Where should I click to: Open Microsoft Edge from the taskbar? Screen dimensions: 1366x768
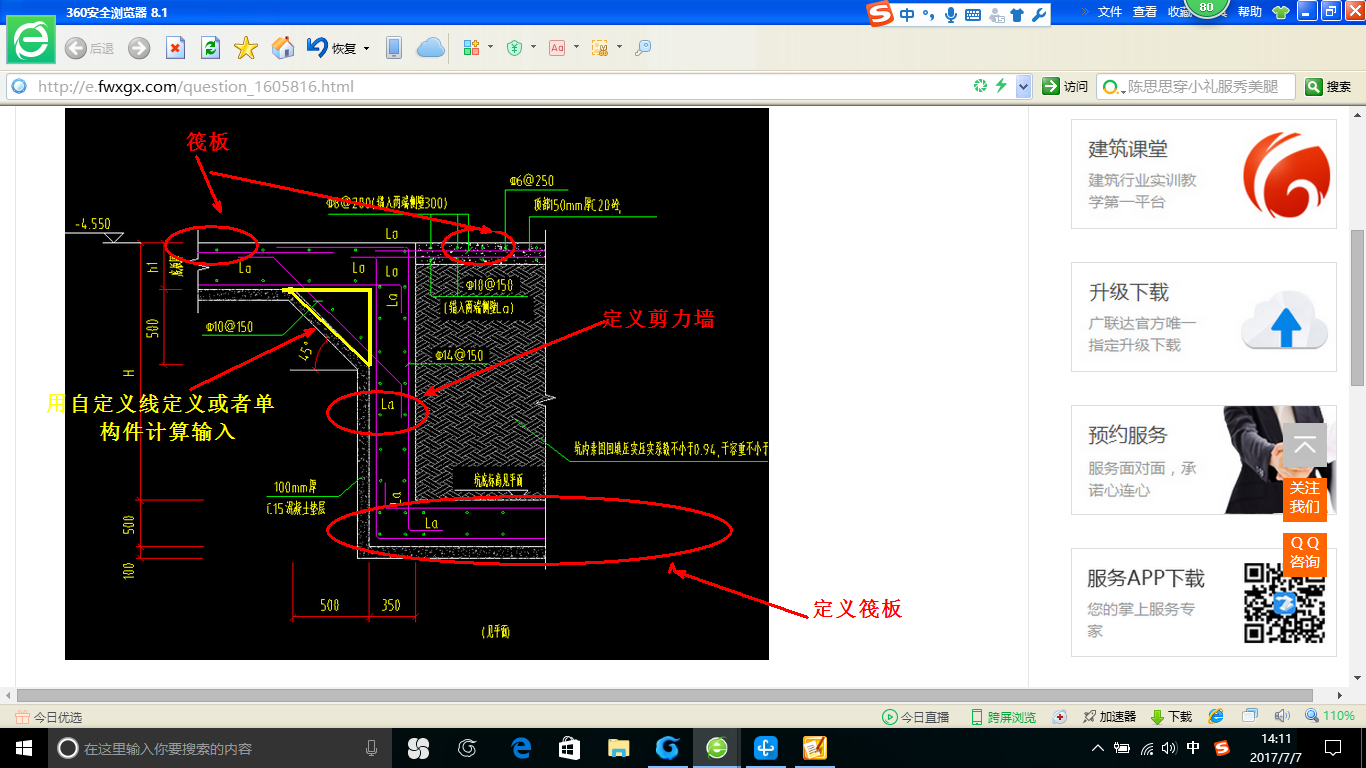point(520,748)
